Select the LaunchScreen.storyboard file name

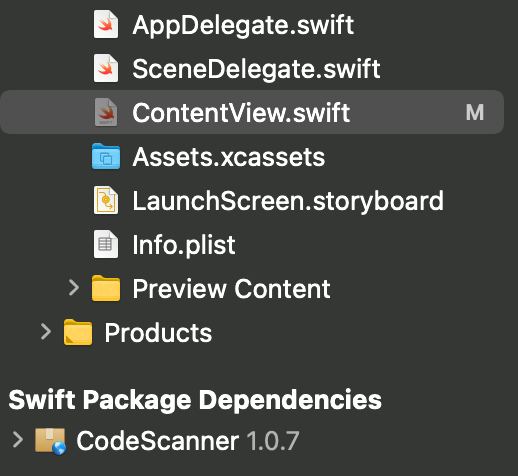click(x=288, y=201)
